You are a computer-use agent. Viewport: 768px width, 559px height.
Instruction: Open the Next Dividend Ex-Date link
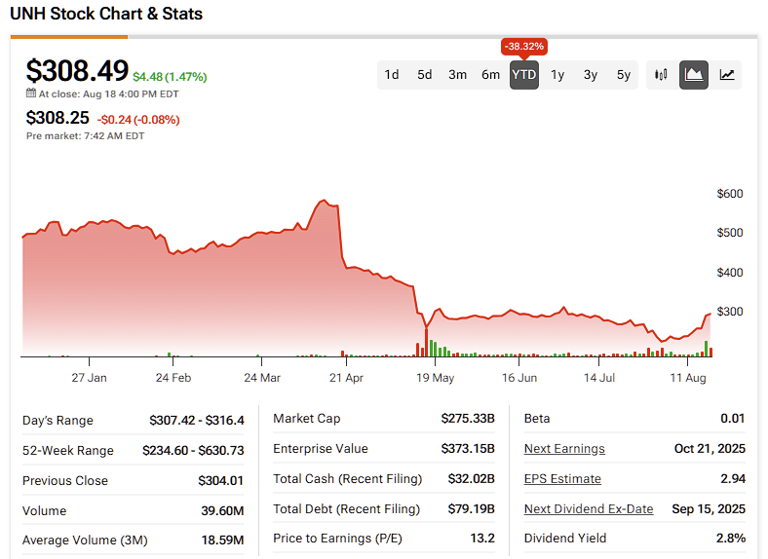click(x=588, y=509)
